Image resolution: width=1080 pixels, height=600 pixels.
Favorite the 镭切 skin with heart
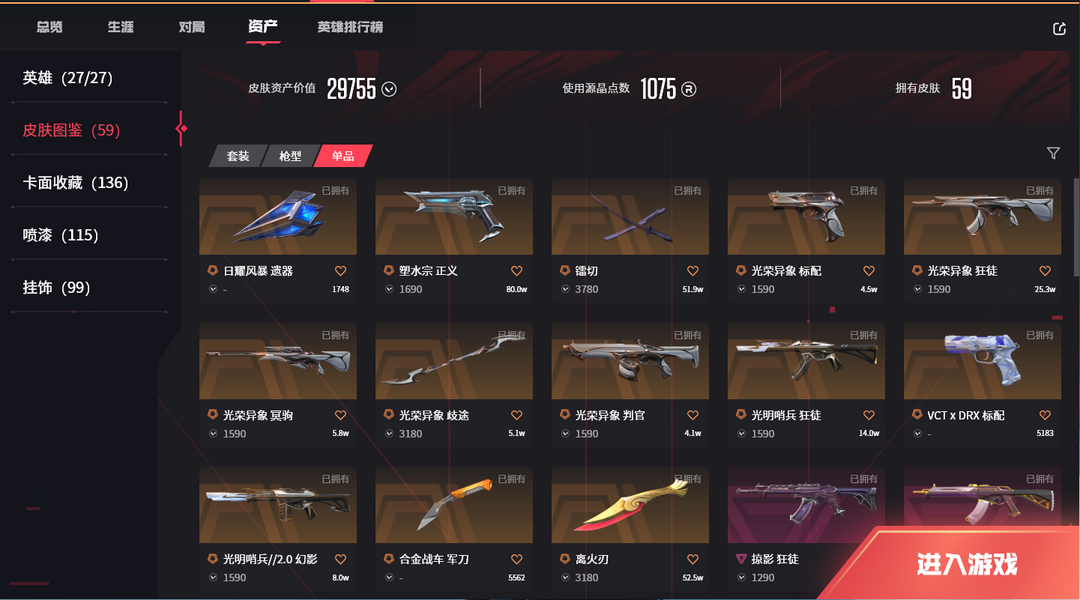click(x=692, y=271)
